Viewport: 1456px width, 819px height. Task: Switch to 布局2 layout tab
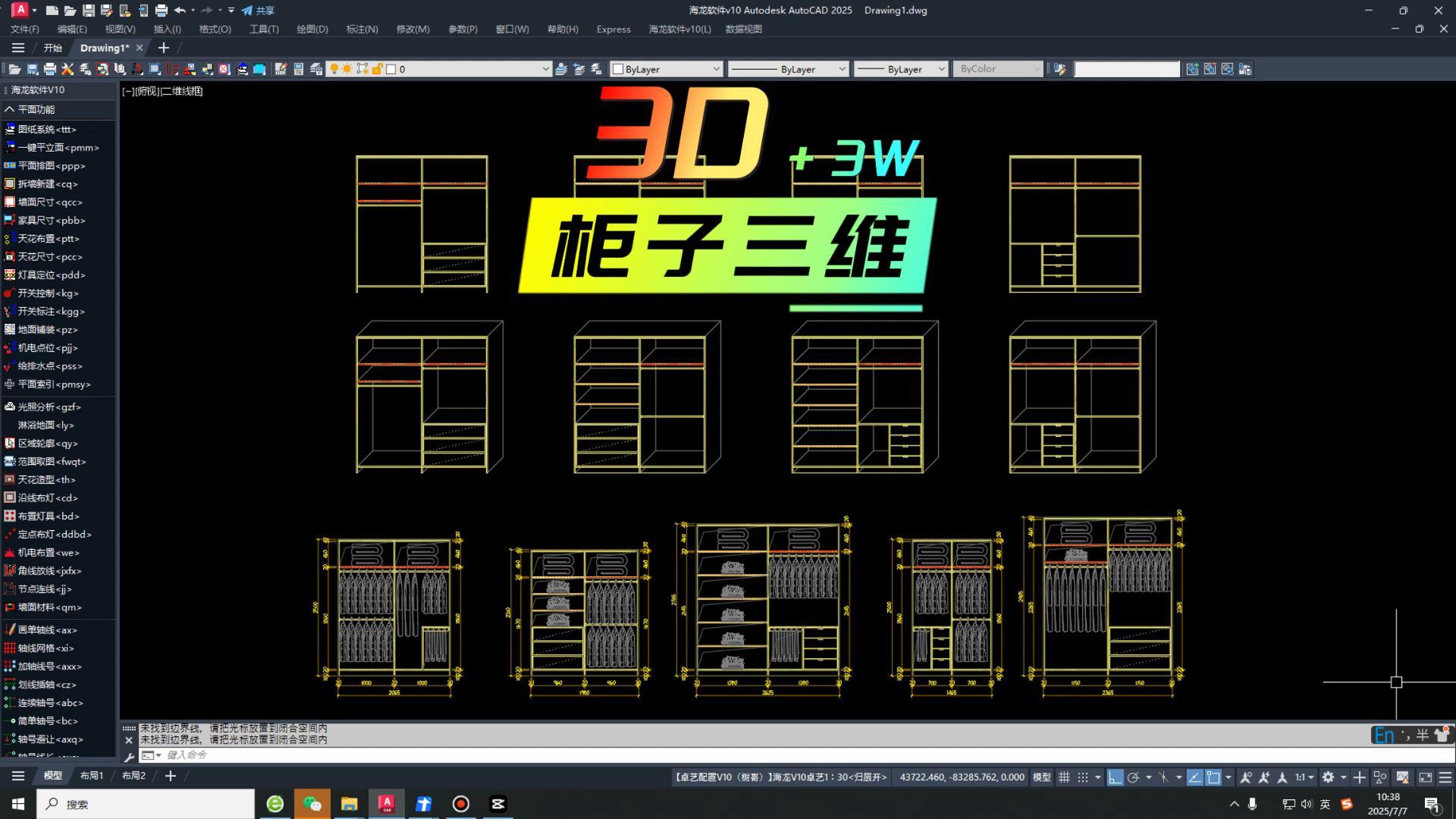[x=133, y=776]
